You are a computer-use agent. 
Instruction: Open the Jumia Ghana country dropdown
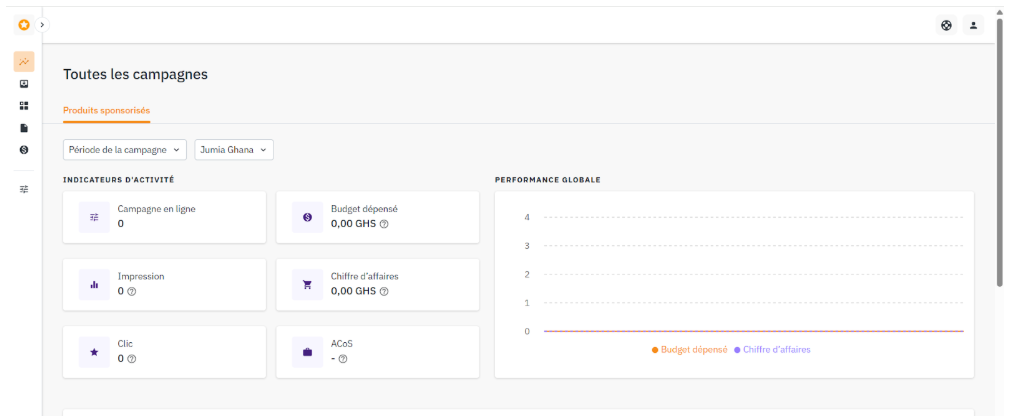pyautogui.click(x=234, y=149)
